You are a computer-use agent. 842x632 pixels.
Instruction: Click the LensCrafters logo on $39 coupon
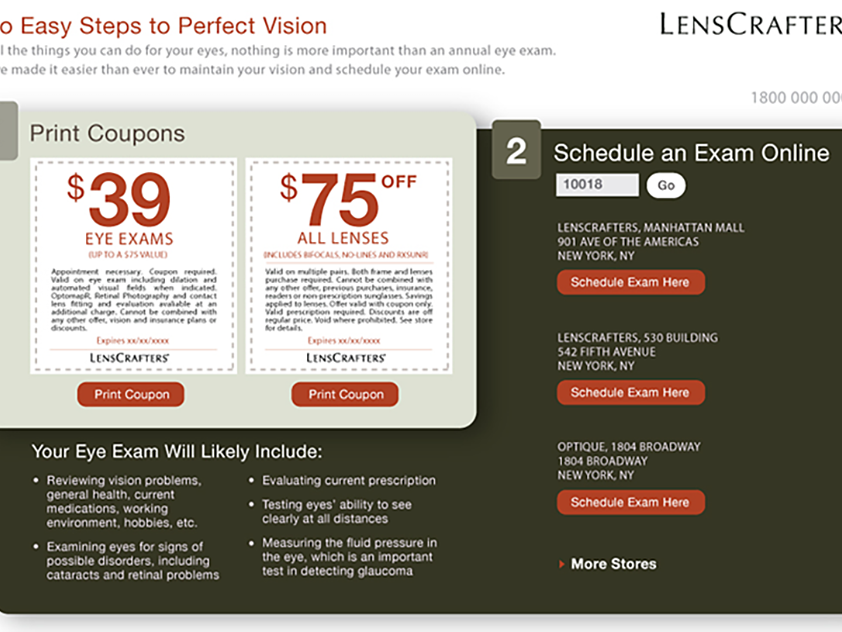[x=129, y=358]
